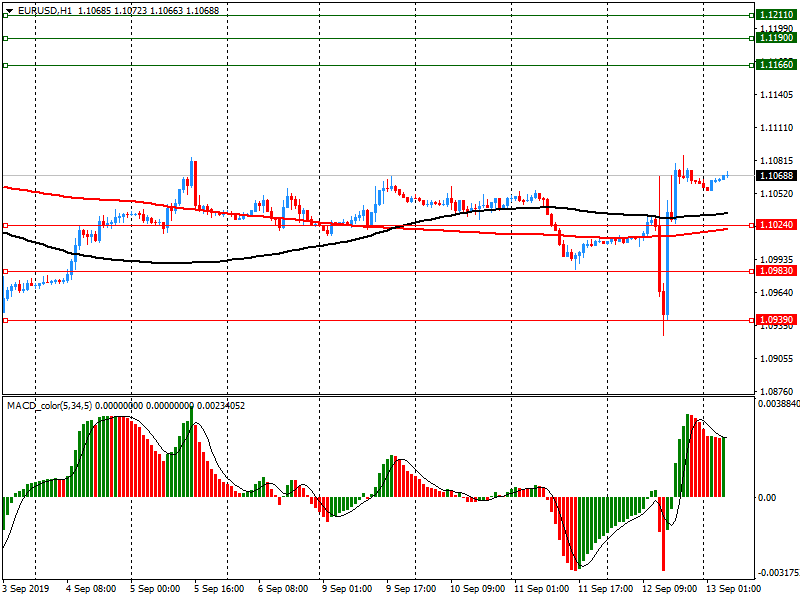Click the 1.09830 red level label

pyautogui.click(x=777, y=271)
